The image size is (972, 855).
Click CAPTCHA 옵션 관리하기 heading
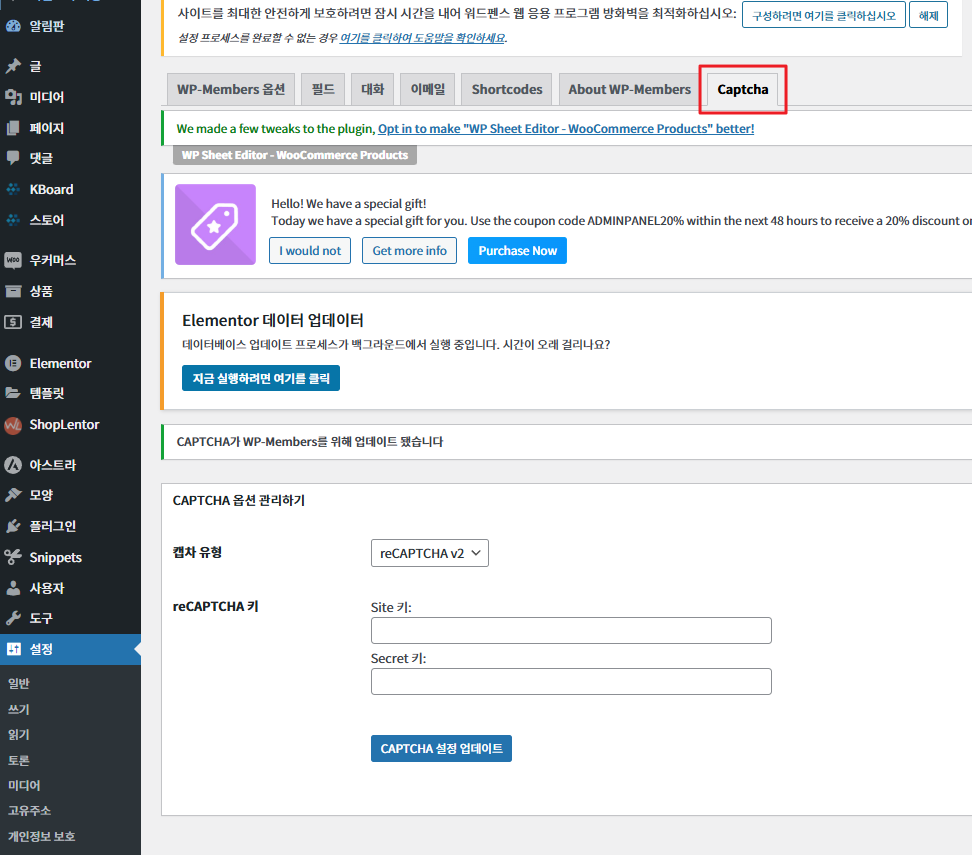239,500
